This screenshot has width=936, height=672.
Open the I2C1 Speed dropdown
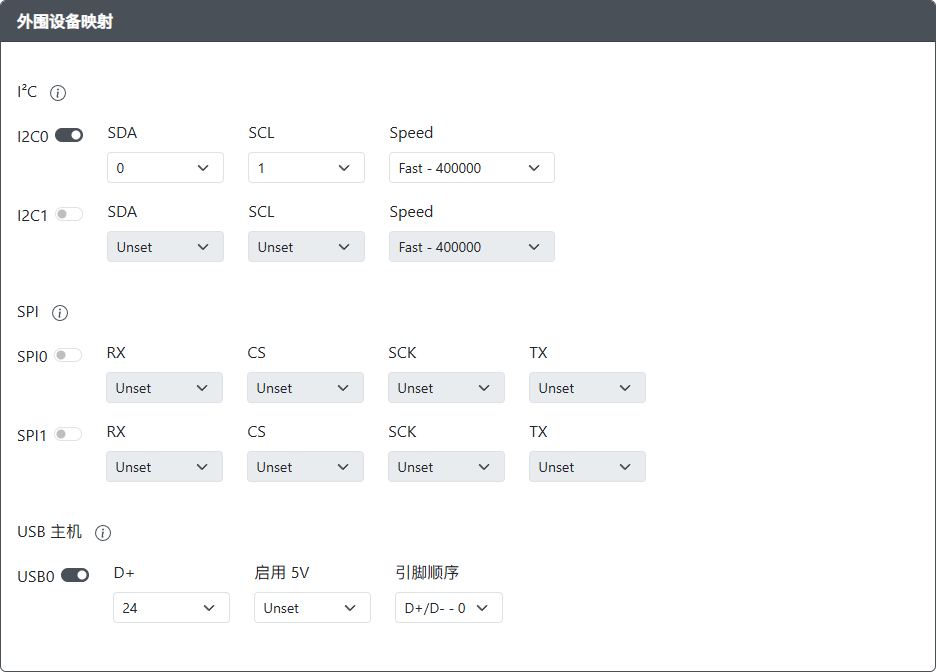[x=471, y=247]
